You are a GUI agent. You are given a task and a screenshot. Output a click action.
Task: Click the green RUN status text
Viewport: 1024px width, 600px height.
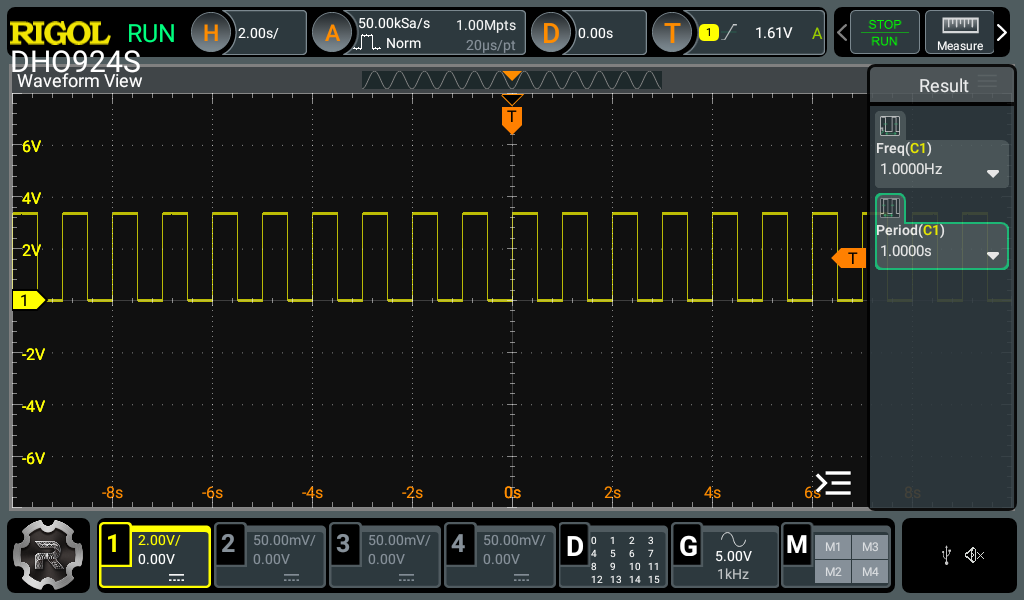(x=151, y=33)
